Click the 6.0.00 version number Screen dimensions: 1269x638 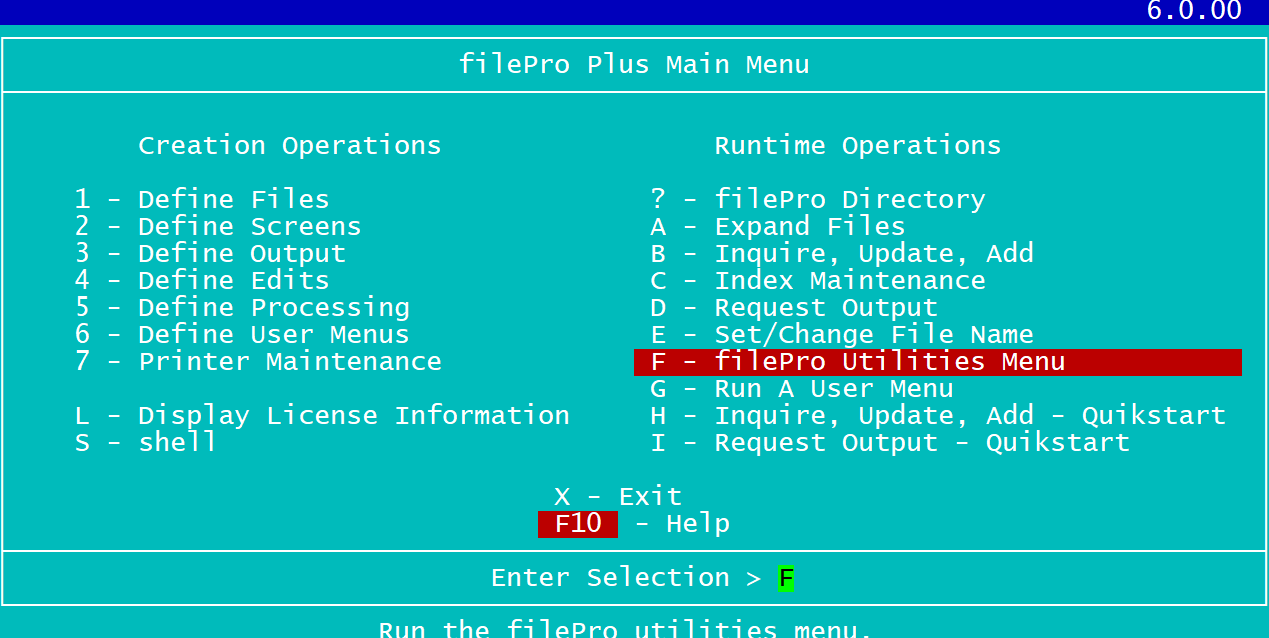click(x=1194, y=11)
